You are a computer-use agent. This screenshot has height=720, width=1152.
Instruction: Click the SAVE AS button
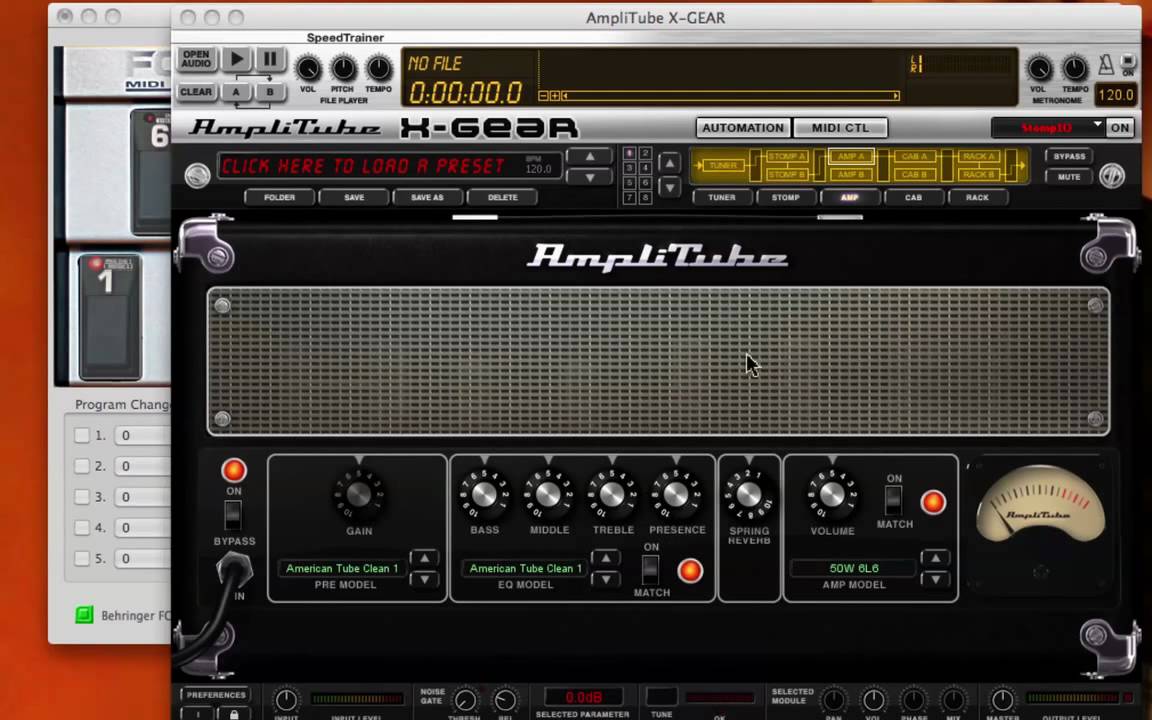coord(427,197)
